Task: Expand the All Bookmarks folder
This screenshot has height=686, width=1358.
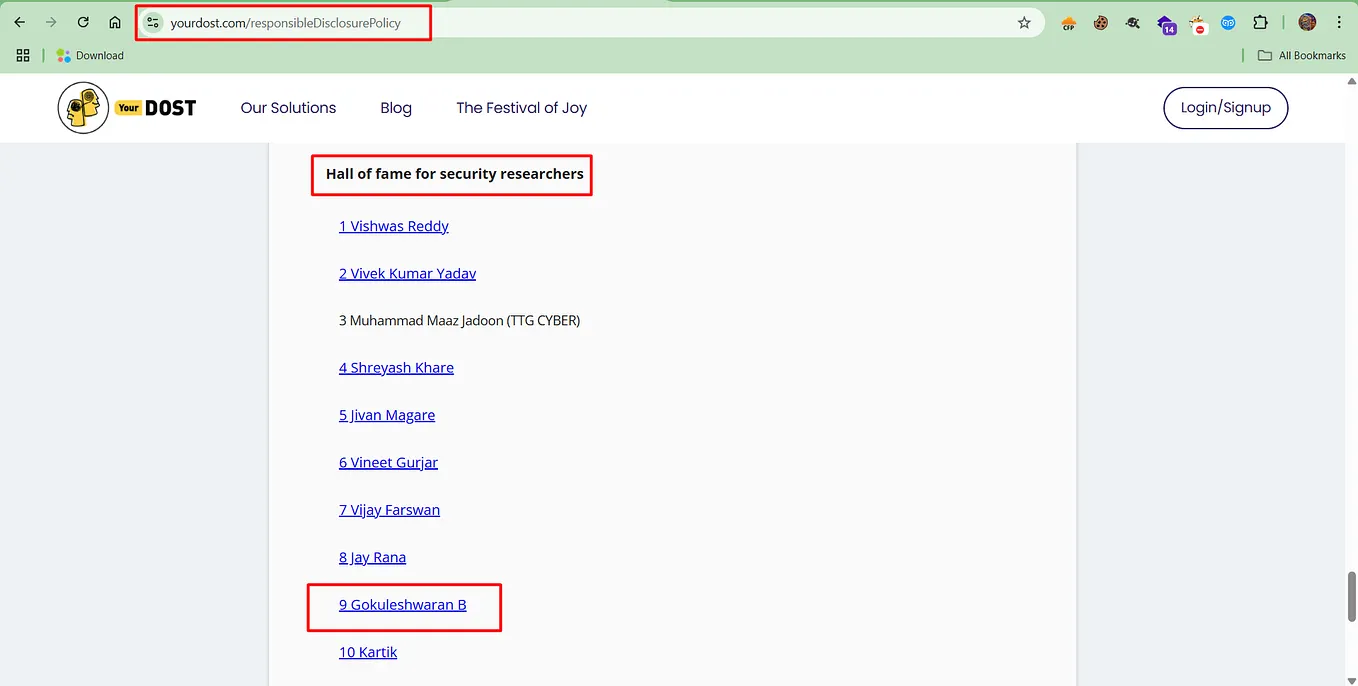Action: (1300, 55)
